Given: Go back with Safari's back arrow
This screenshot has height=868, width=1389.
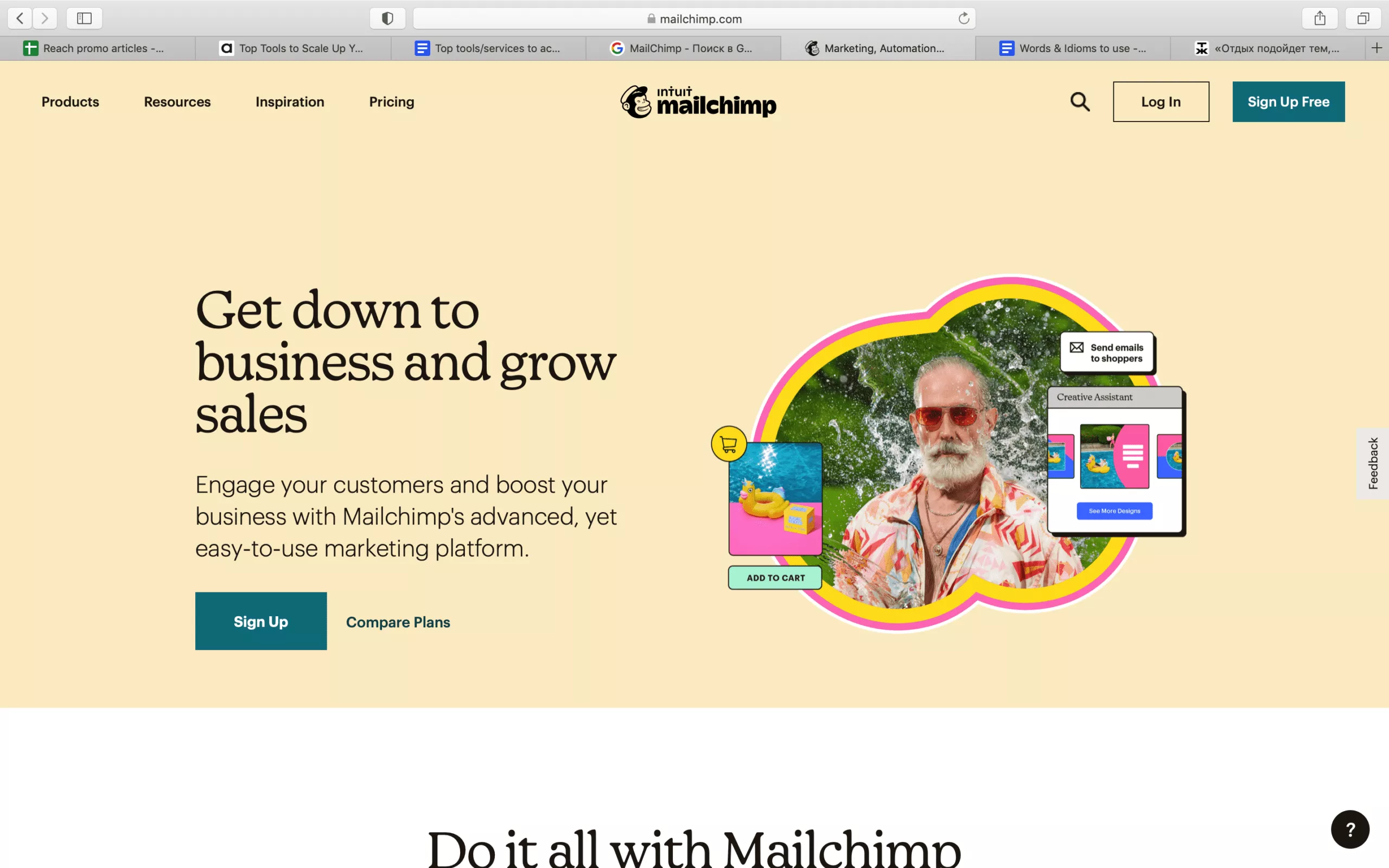Looking at the screenshot, I should pyautogui.click(x=20, y=18).
